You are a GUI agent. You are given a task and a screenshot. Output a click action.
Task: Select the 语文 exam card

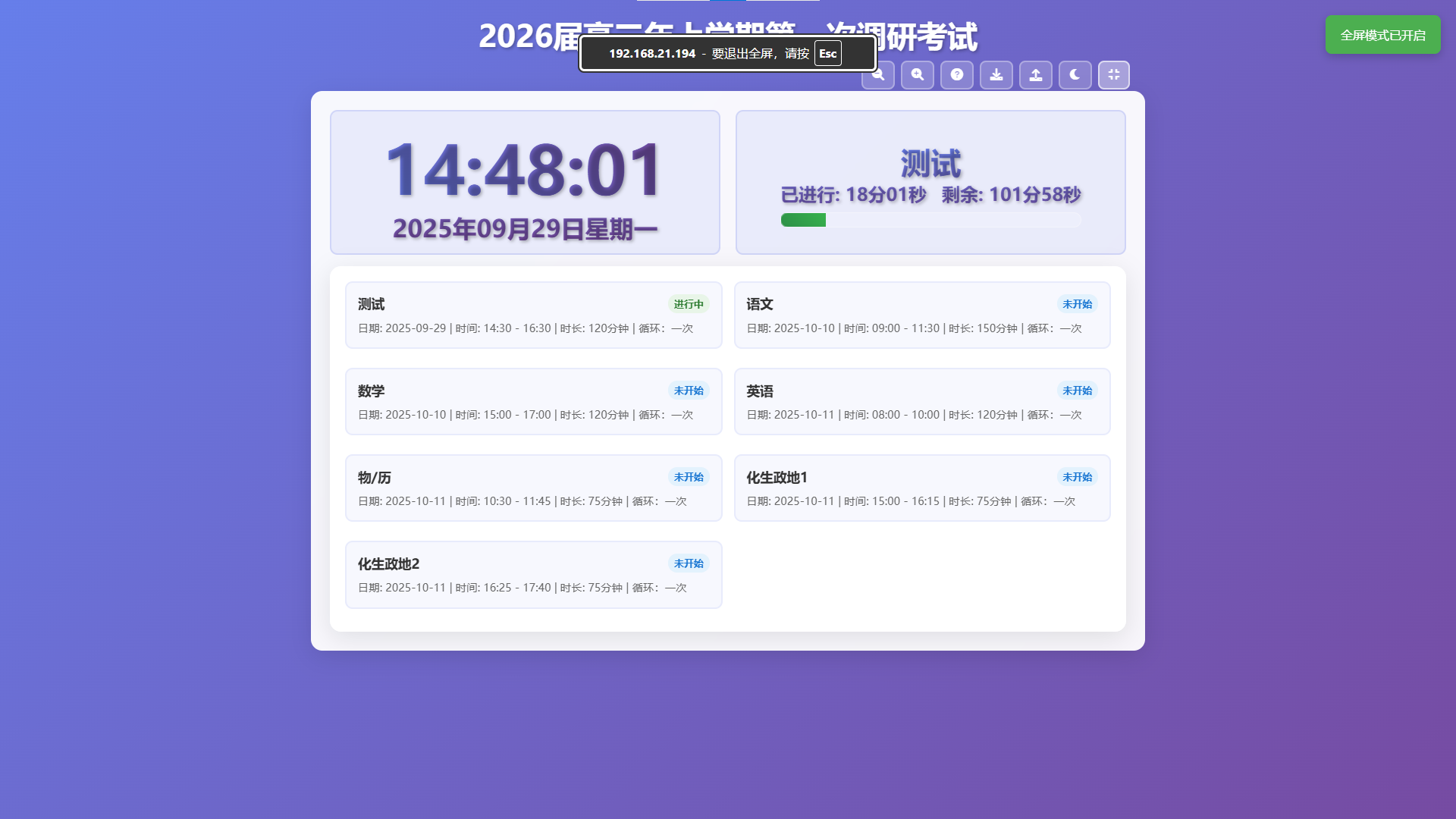click(x=921, y=315)
